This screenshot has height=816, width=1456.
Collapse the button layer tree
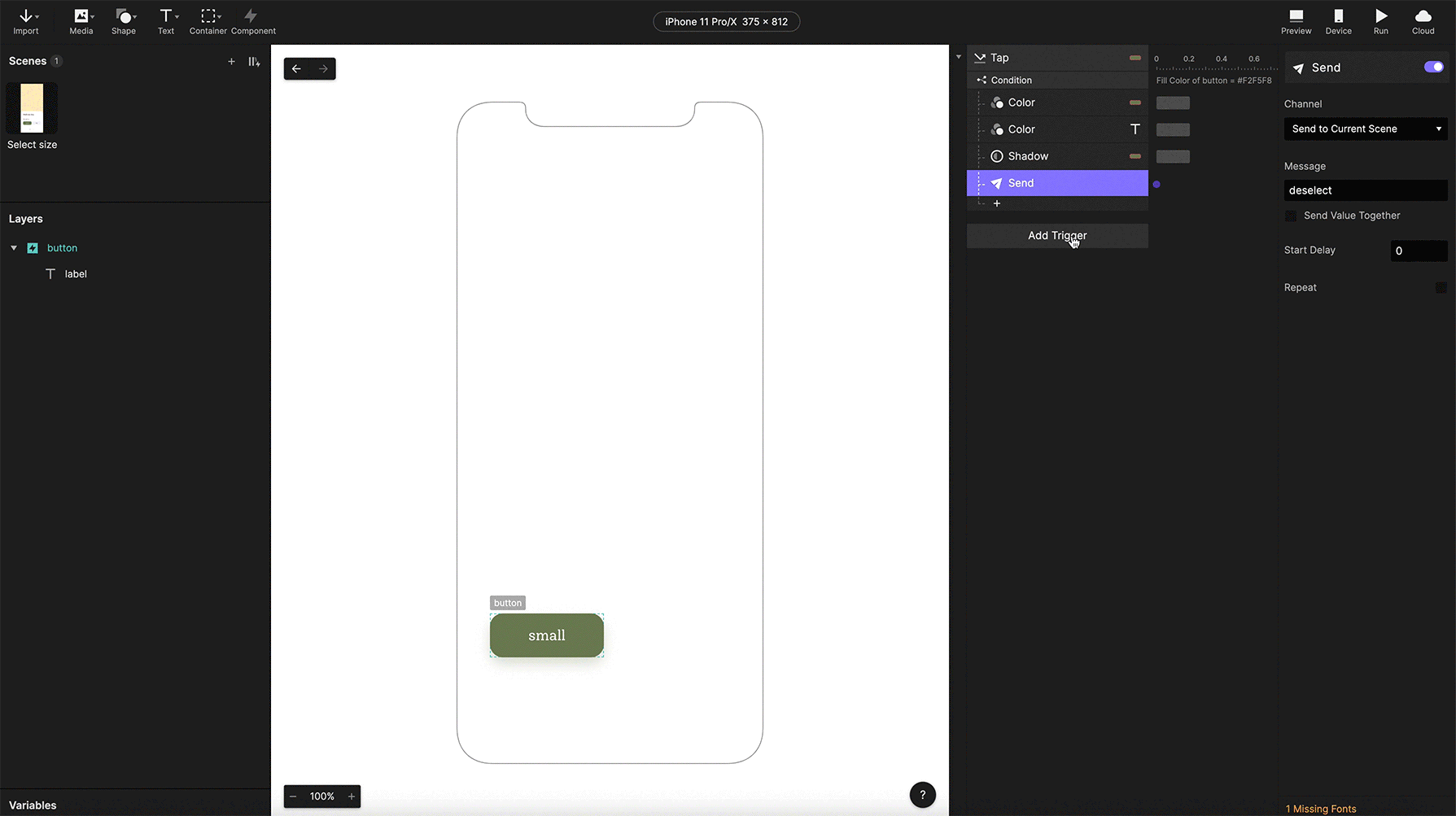[x=14, y=248]
